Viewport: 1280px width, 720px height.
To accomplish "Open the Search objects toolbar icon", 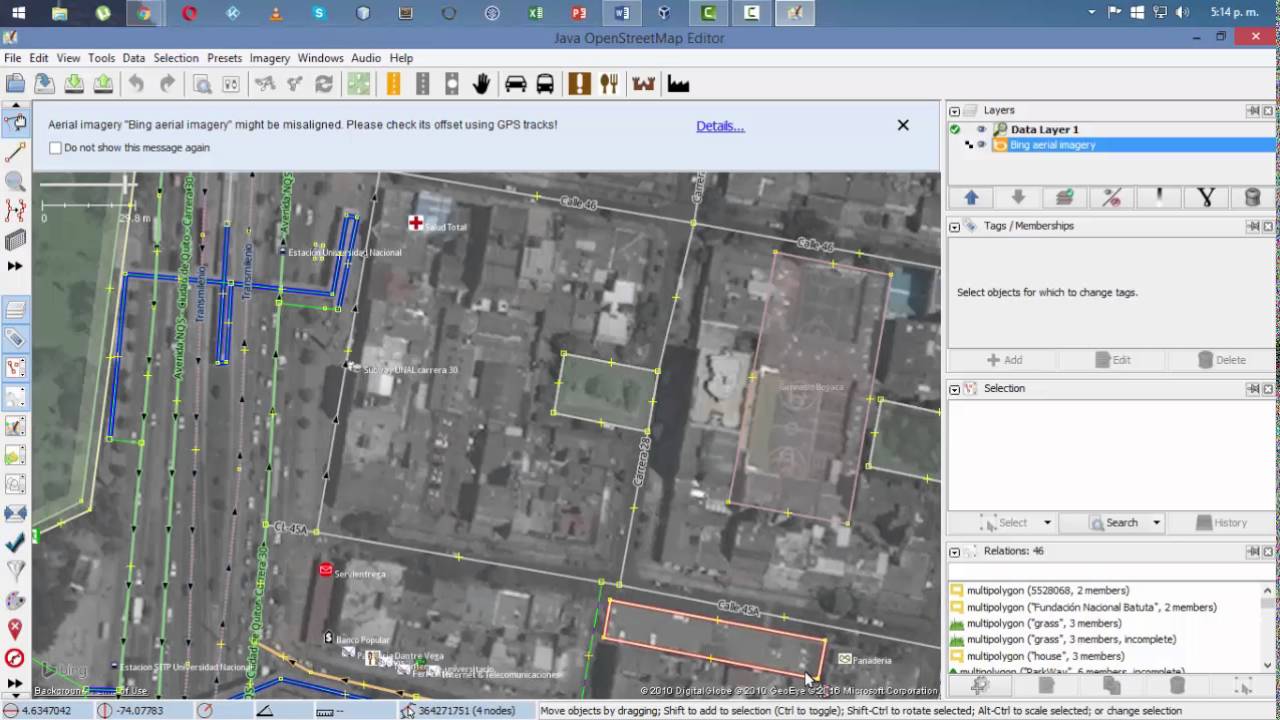I will [201, 84].
